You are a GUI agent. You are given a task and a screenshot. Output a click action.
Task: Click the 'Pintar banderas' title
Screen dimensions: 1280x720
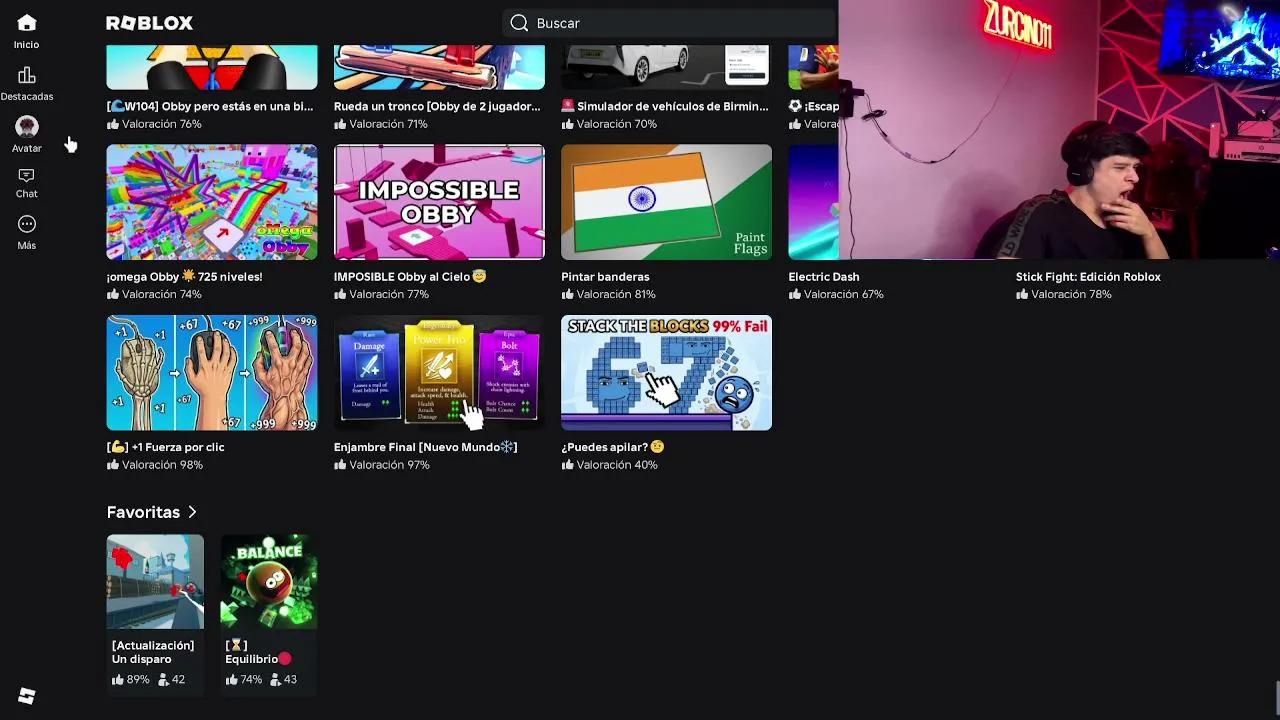coord(605,277)
